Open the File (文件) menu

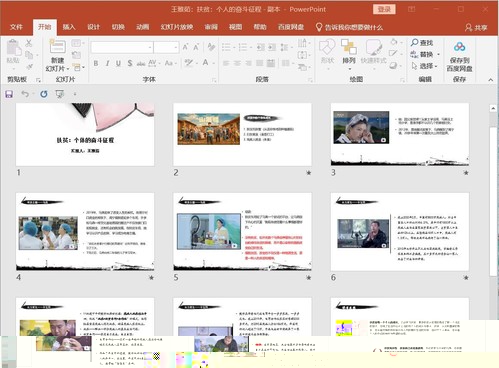(x=16, y=27)
